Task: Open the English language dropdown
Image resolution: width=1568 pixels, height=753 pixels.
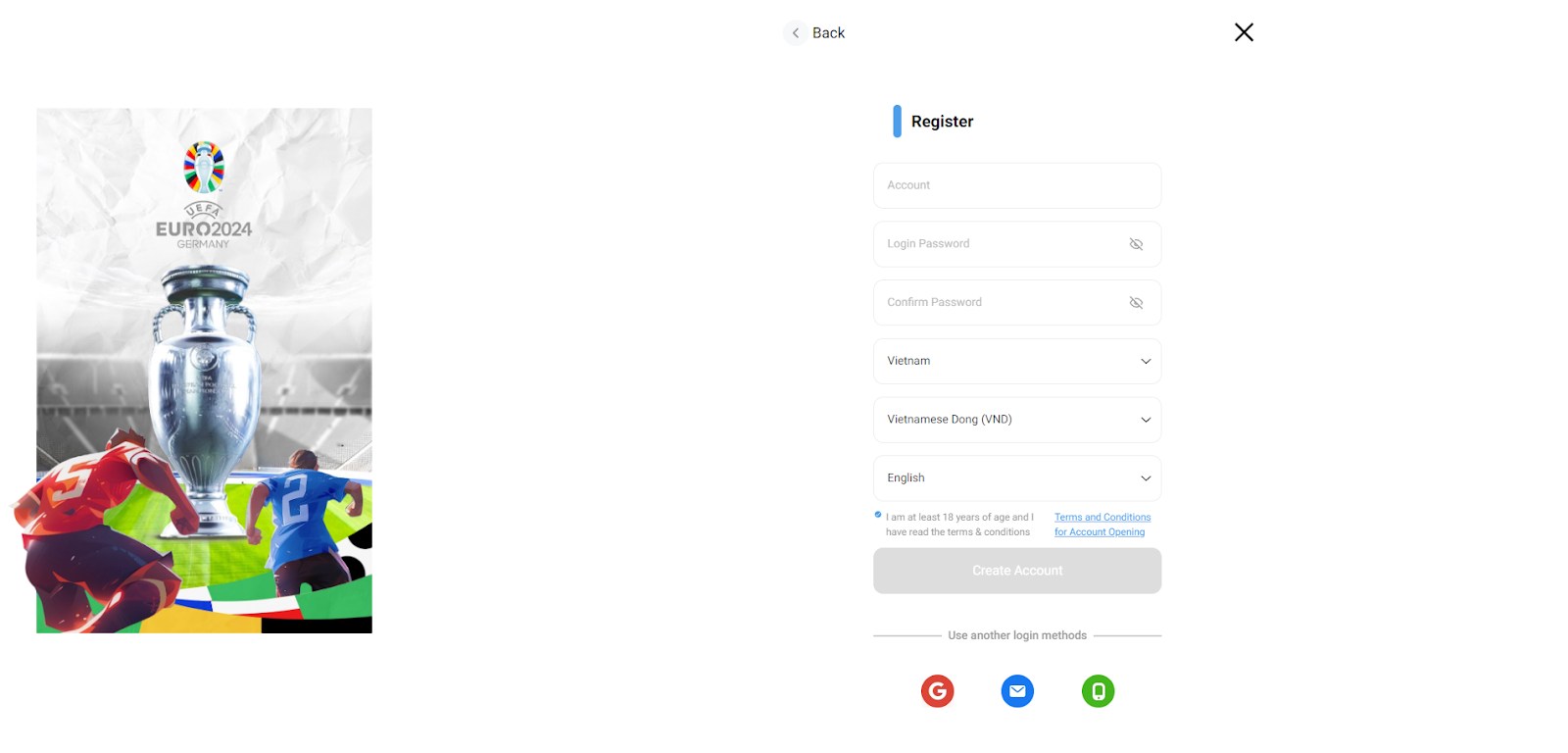Action: click(x=1017, y=478)
